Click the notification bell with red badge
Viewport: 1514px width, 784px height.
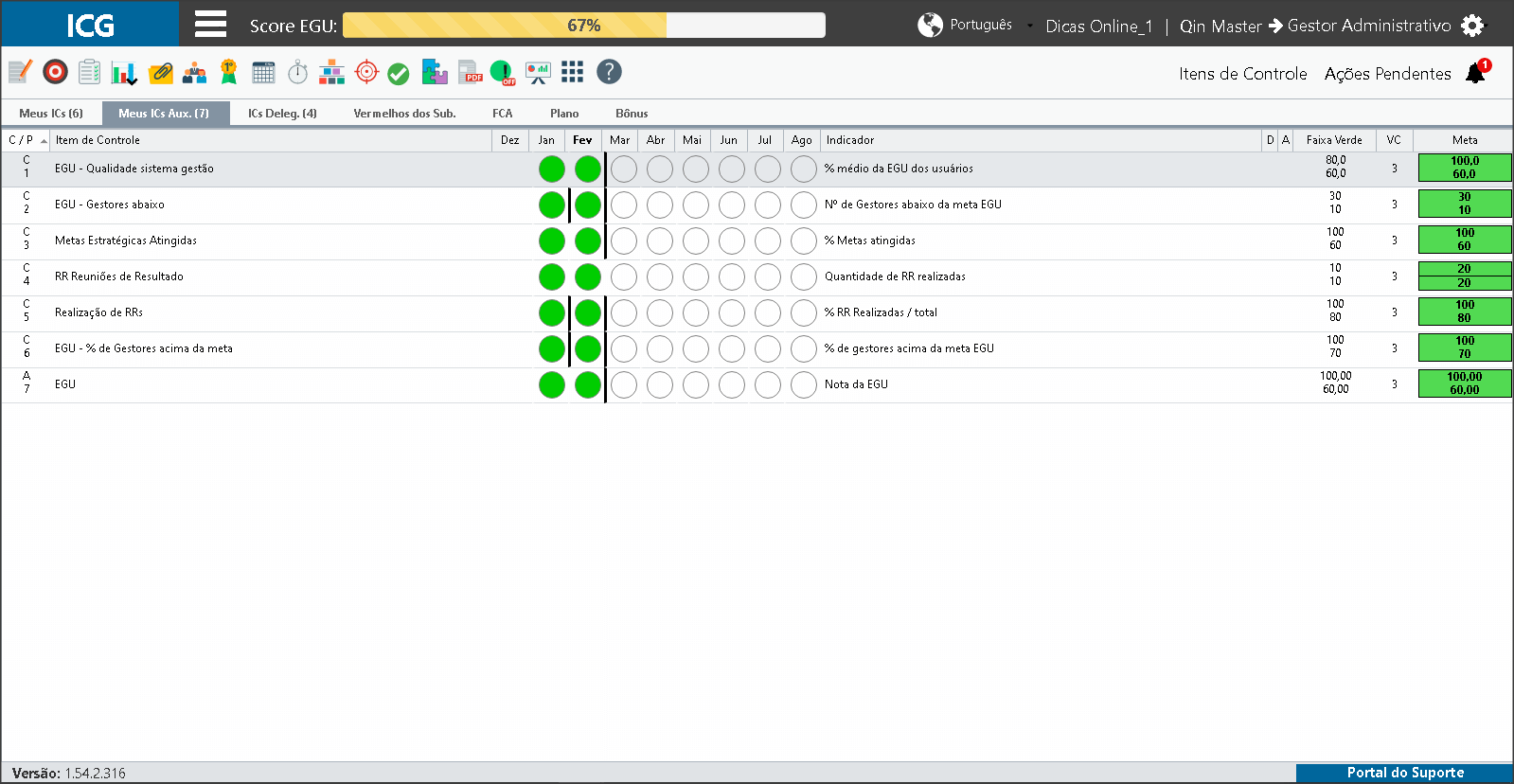pos(1477,72)
